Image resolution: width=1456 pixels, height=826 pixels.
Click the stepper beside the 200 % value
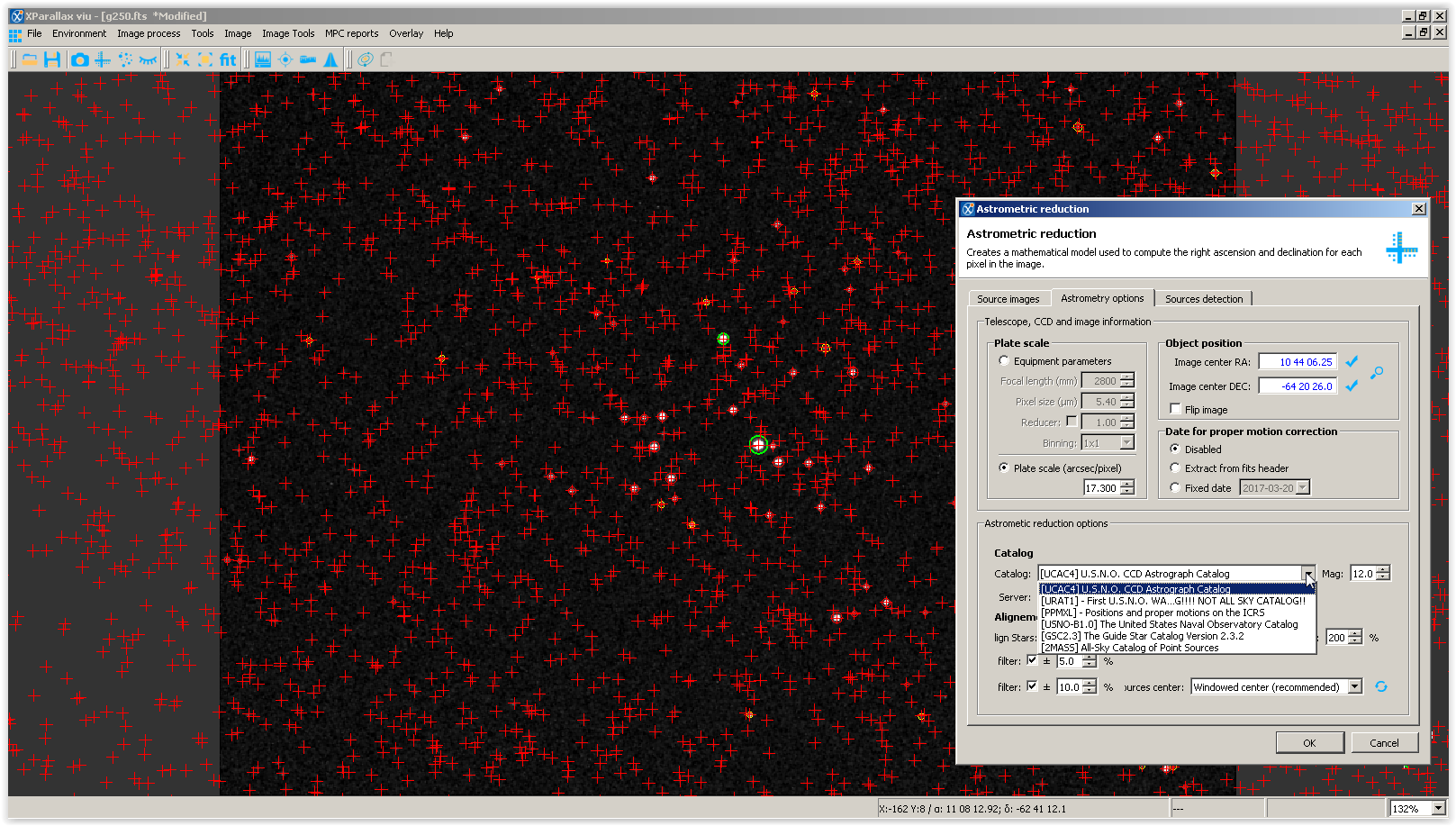tap(1355, 637)
